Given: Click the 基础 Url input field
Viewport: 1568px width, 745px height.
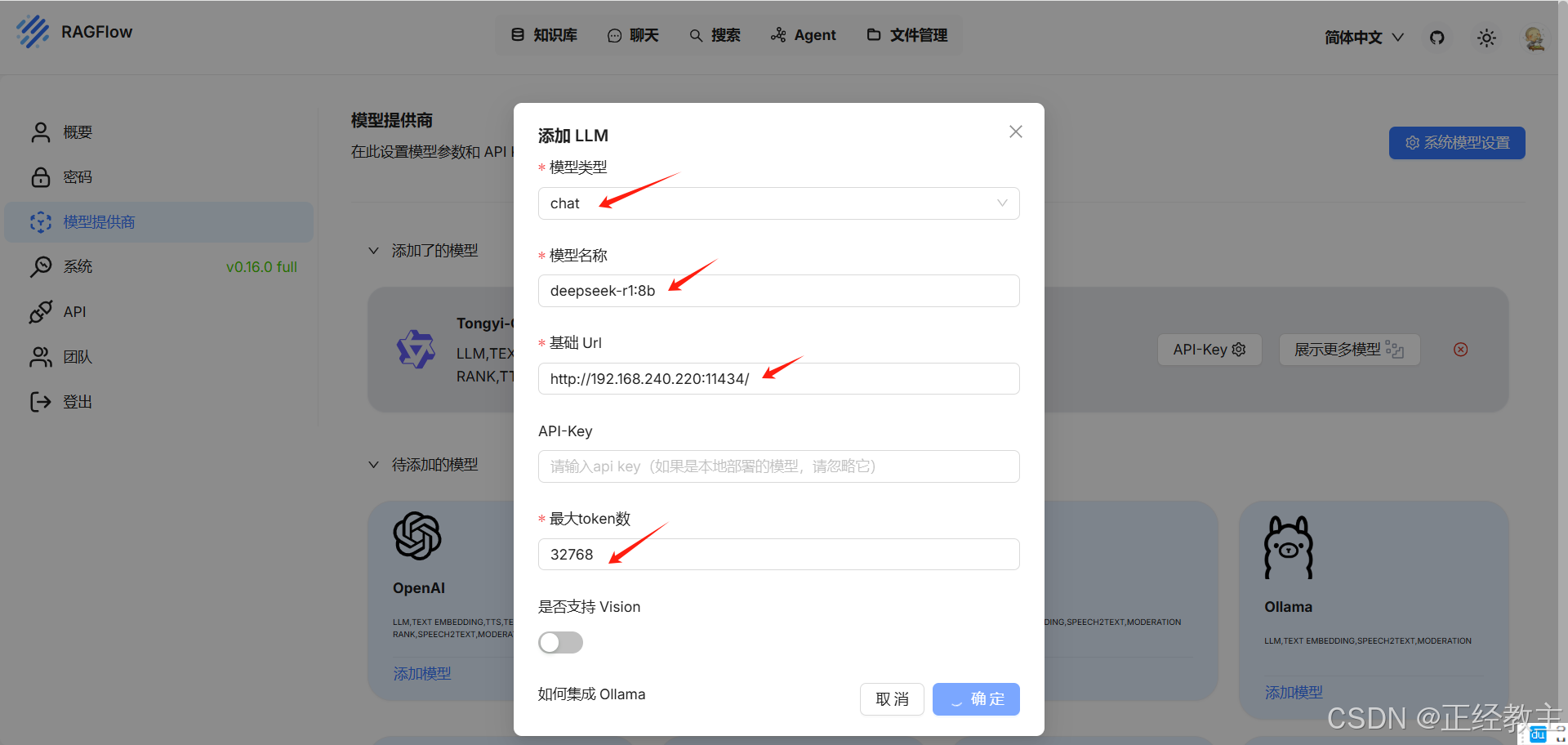Looking at the screenshot, I should [779, 379].
